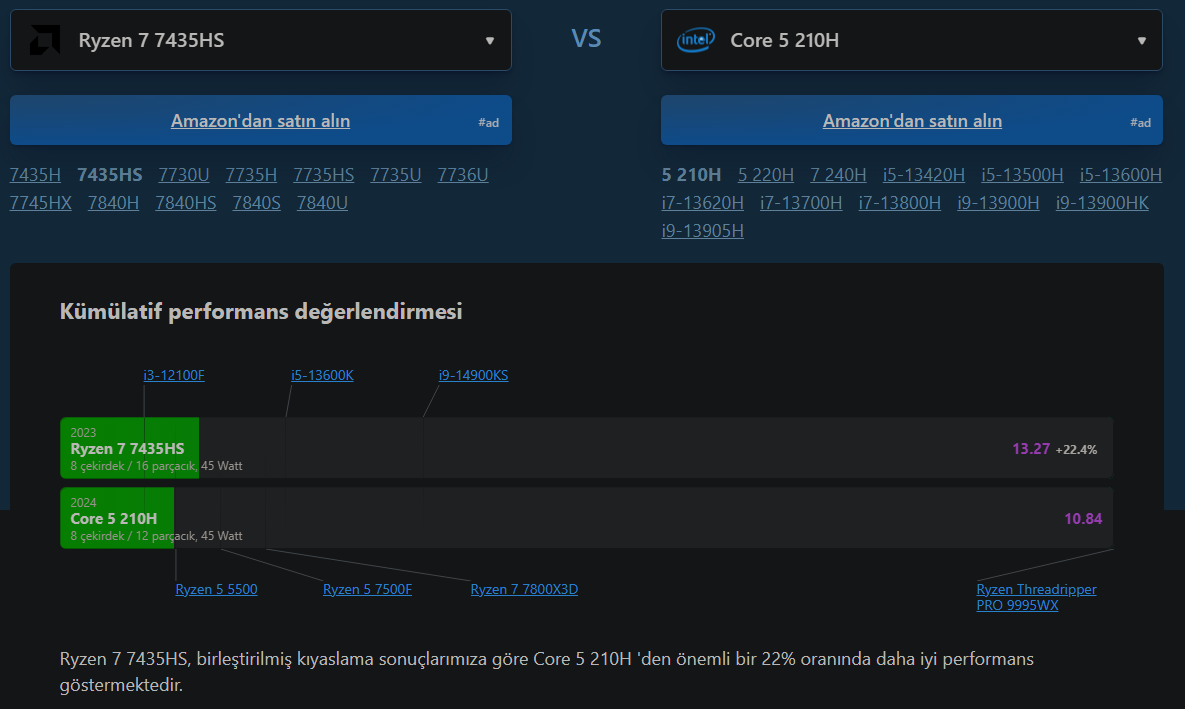Click the Intel logo icon in the right selector
Image resolution: width=1185 pixels, height=709 pixels.
click(695, 40)
